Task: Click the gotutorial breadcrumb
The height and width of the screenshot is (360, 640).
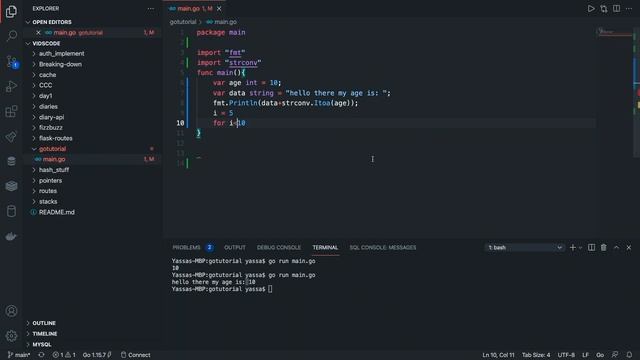Action: pyautogui.click(x=183, y=22)
